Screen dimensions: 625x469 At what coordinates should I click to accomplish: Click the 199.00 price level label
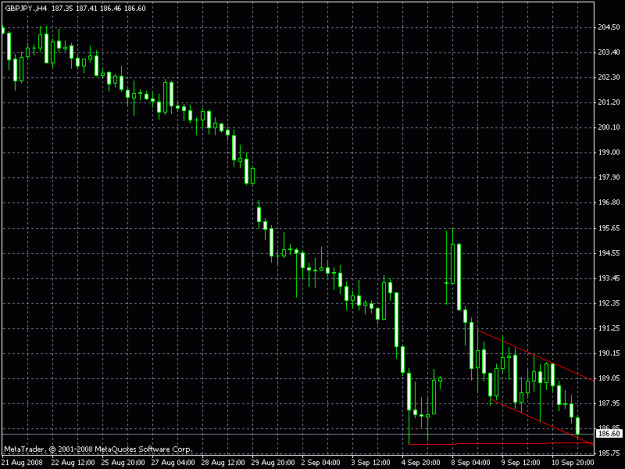coord(609,153)
